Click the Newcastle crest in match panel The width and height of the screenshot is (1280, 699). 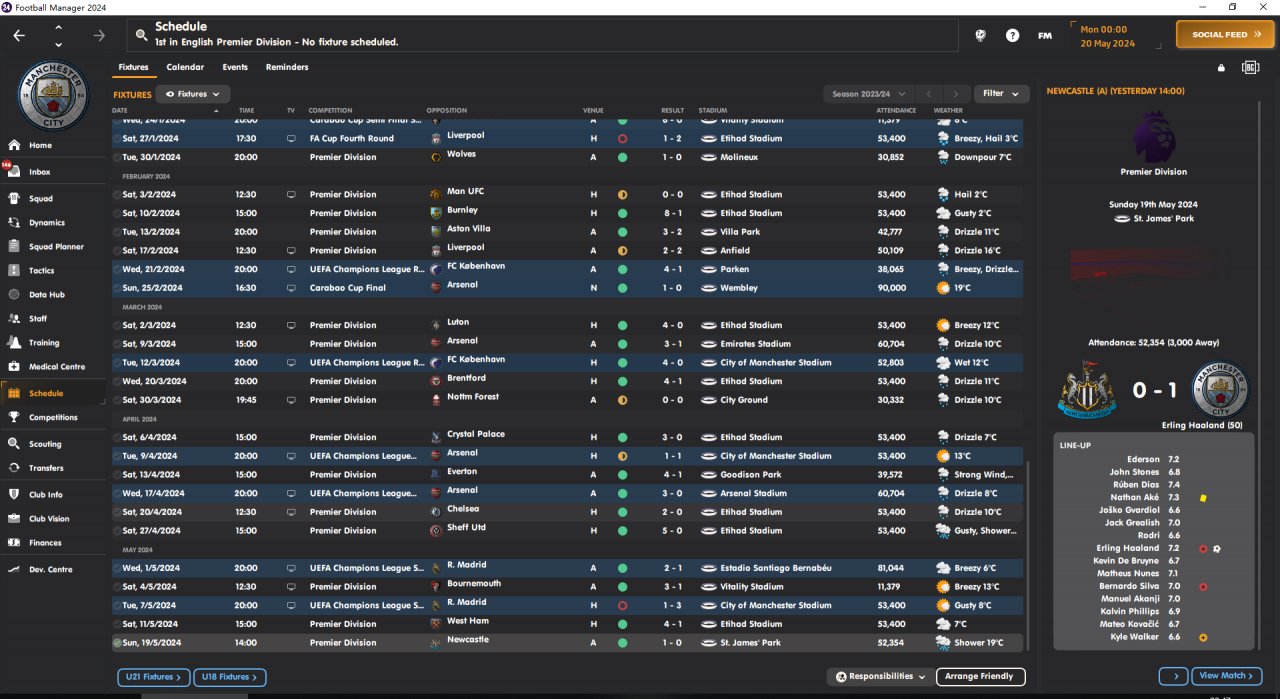coord(1087,390)
